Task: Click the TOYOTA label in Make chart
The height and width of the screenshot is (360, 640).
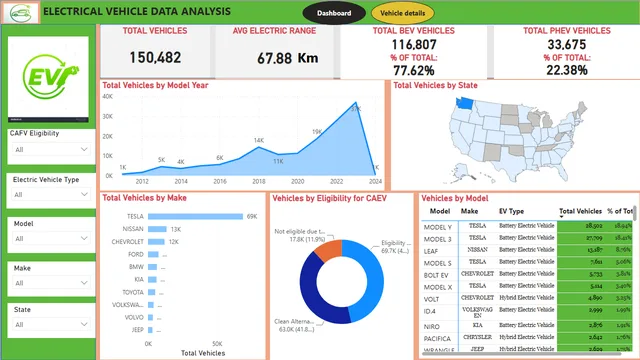Action: coord(133,292)
